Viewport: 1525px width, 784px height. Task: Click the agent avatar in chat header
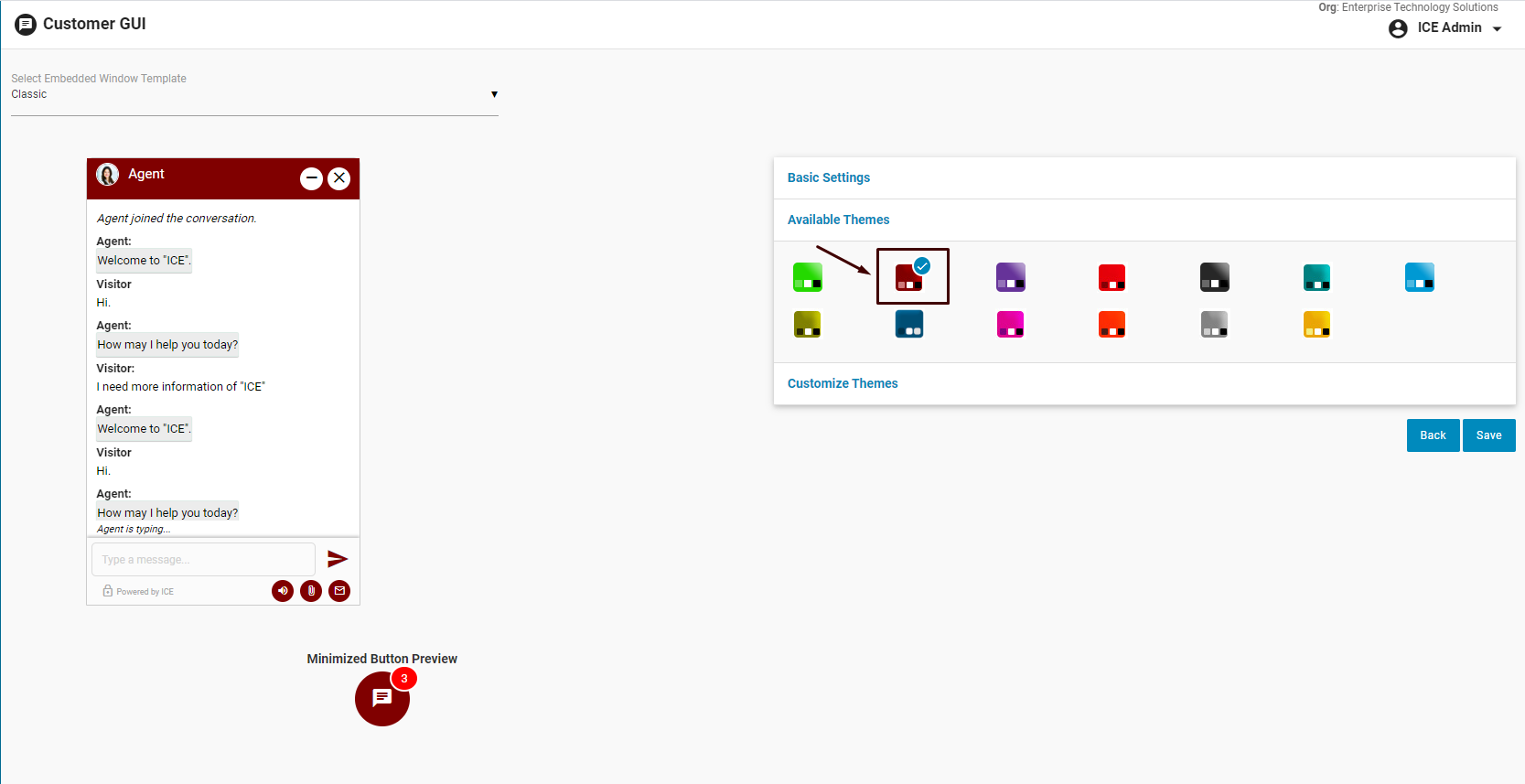(x=108, y=175)
